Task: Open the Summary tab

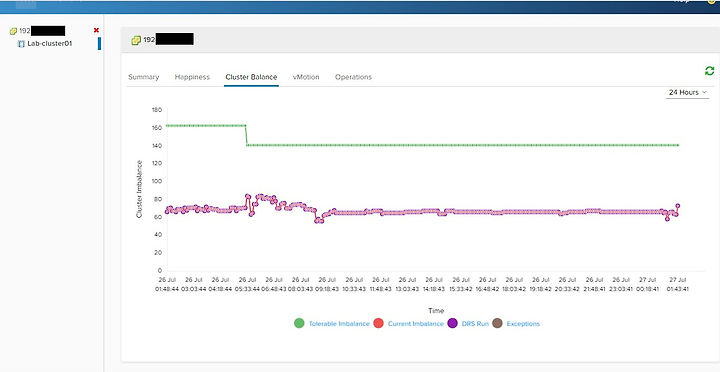Action: pos(144,77)
